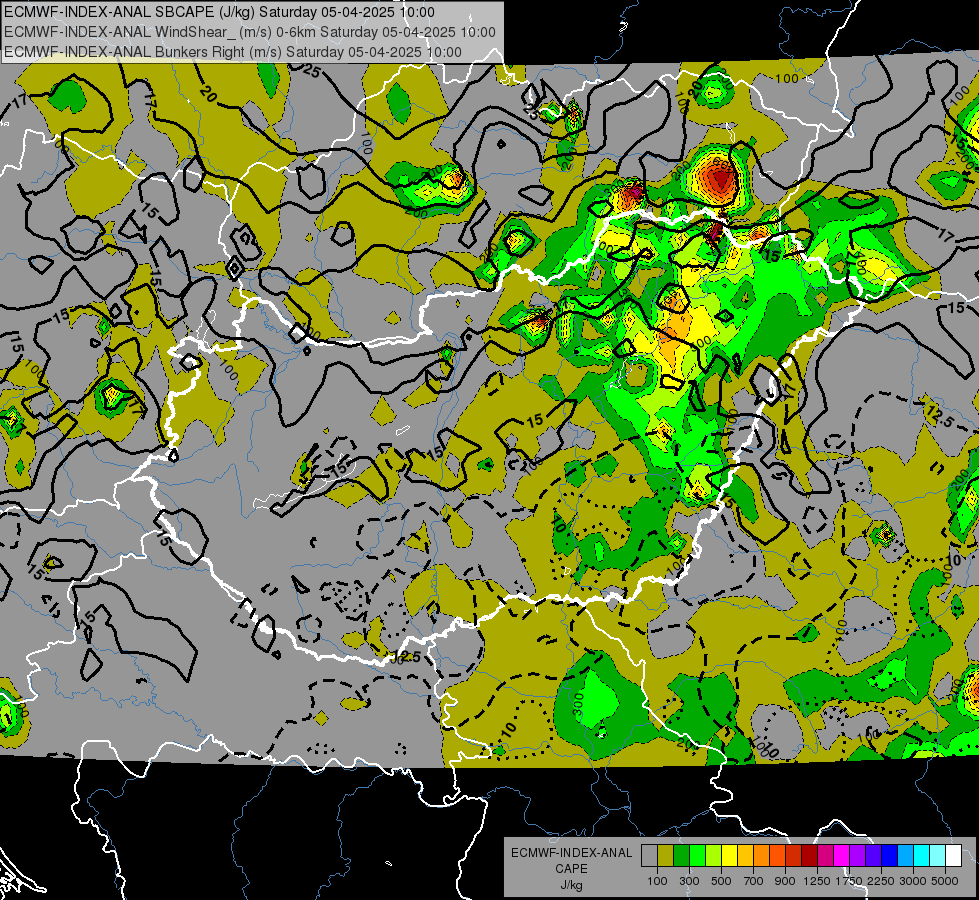Select the pure yellow legend swatch
This screenshot has width=979, height=900.
click(x=729, y=856)
